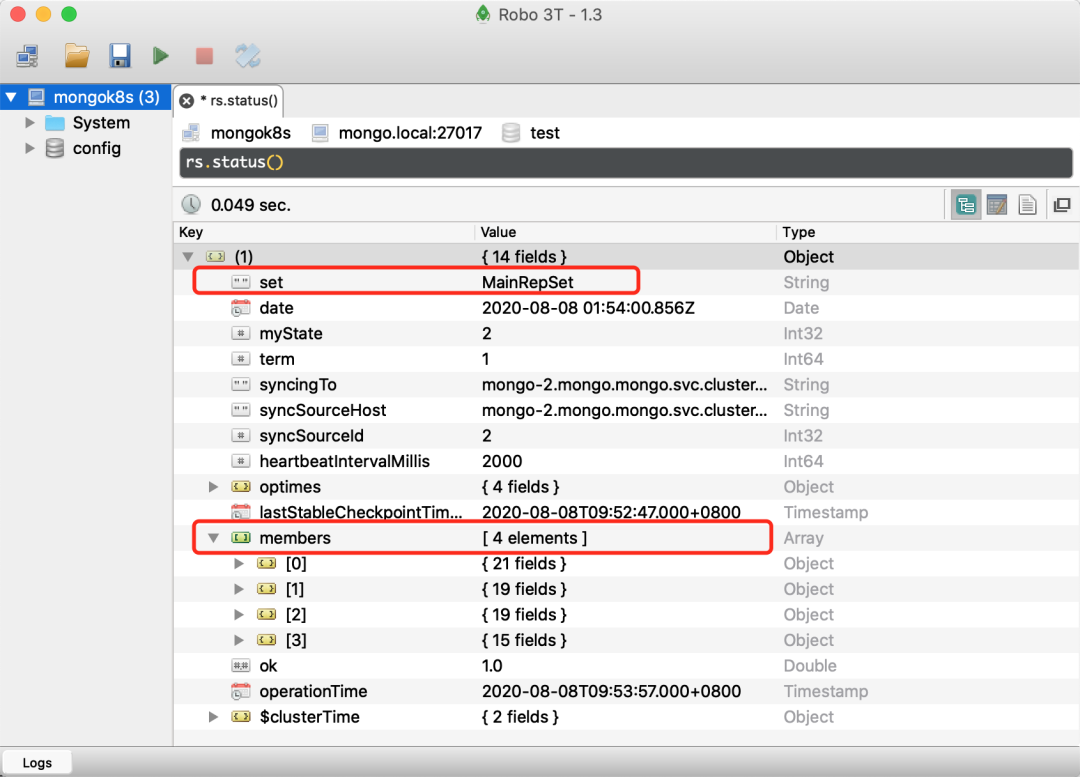
Task: Click the Type column header
Action: tap(928, 232)
